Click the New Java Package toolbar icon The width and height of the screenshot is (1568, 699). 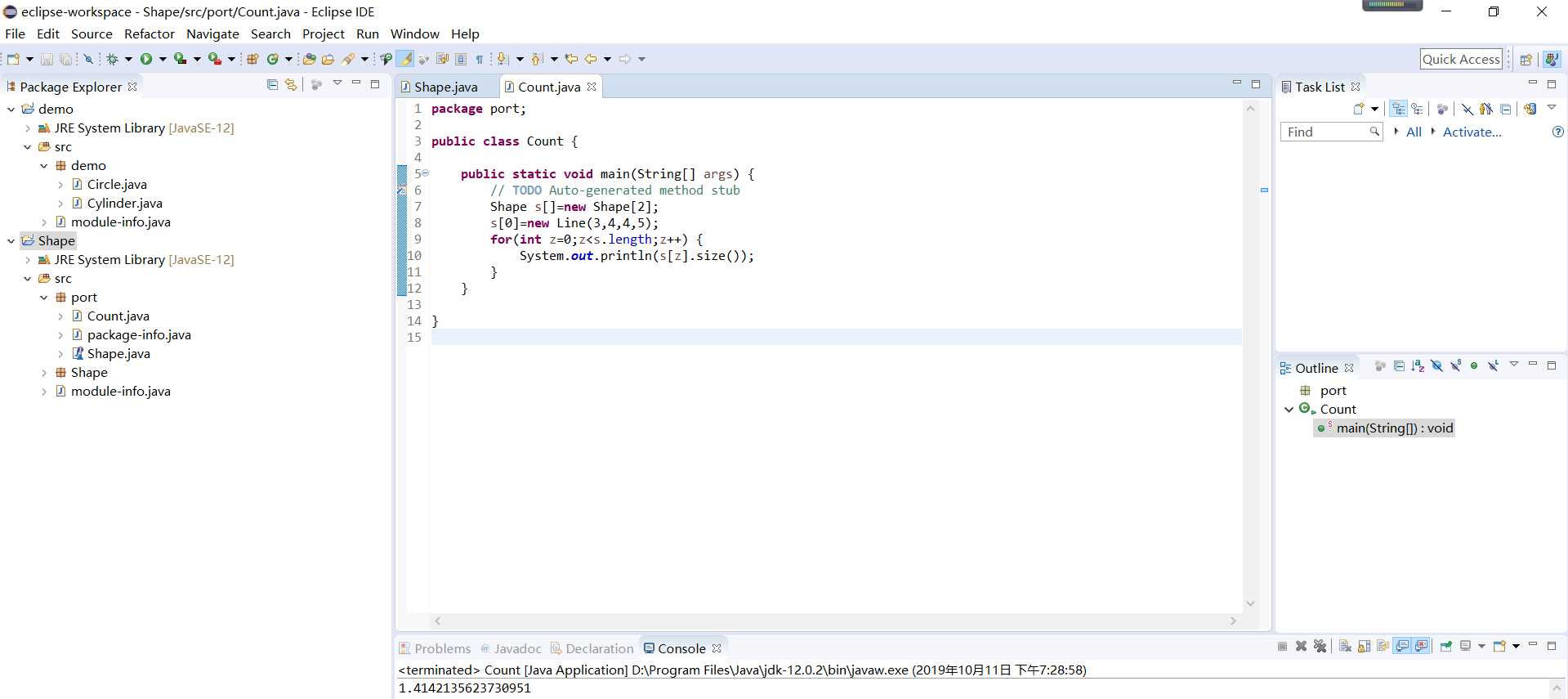tap(252, 59)
